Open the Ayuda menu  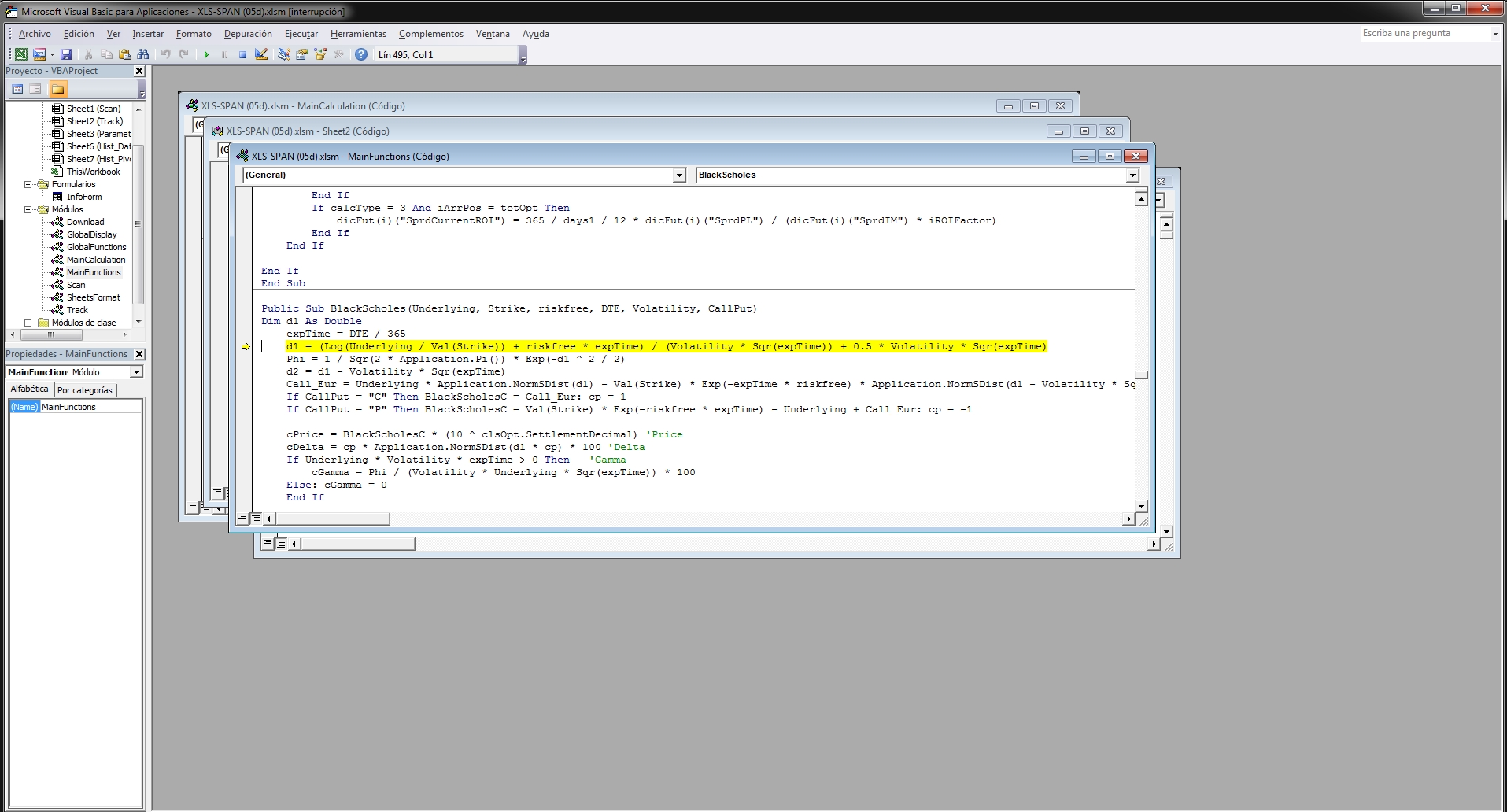[x=536, y=34]
